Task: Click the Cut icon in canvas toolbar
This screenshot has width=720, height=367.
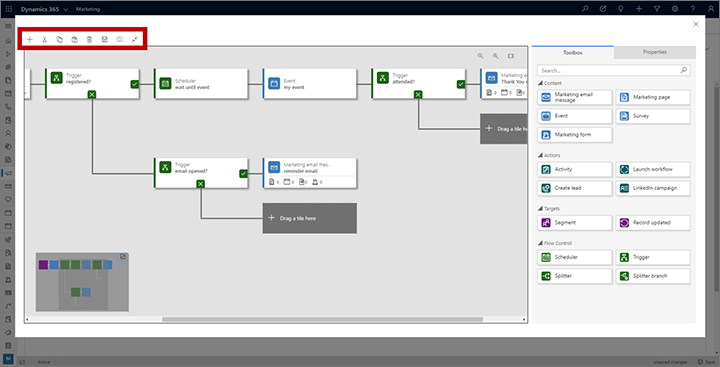Action: click(45, 40)
